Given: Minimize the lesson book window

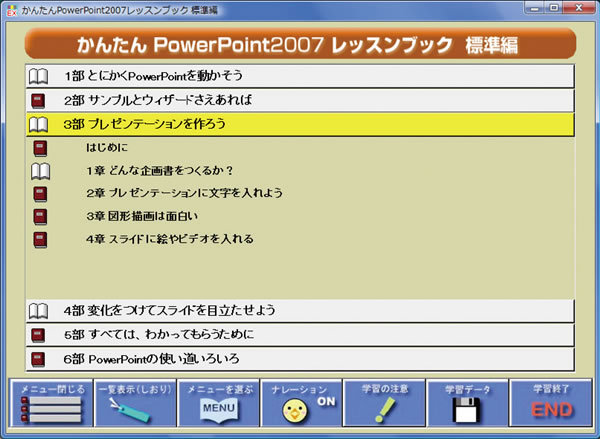Looking at the screenshot, I should (x=535, y=8).
